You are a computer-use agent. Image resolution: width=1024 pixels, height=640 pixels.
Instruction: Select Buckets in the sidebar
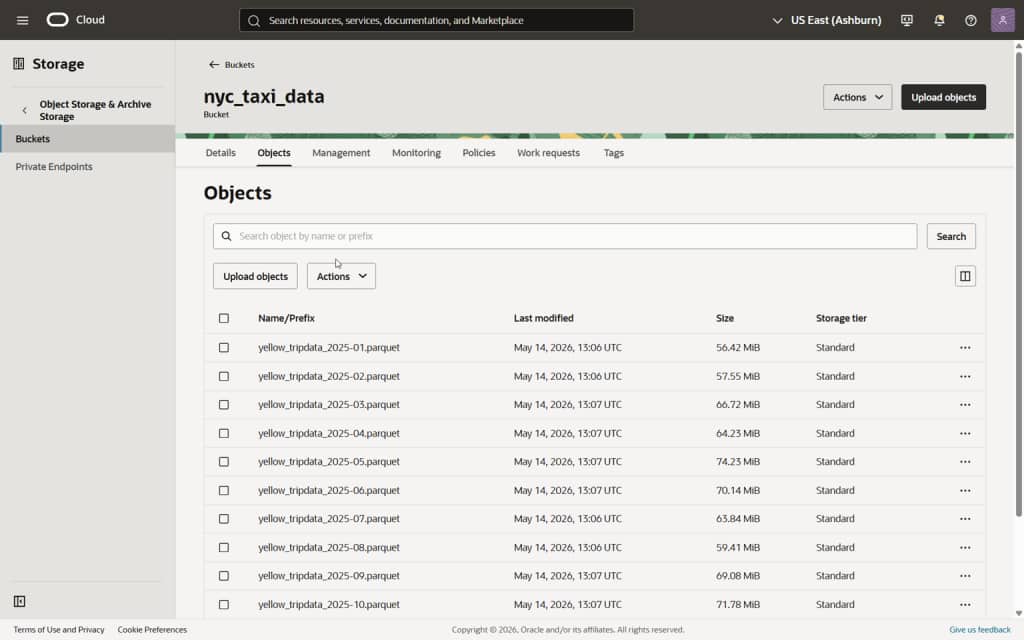click(88, 138)
